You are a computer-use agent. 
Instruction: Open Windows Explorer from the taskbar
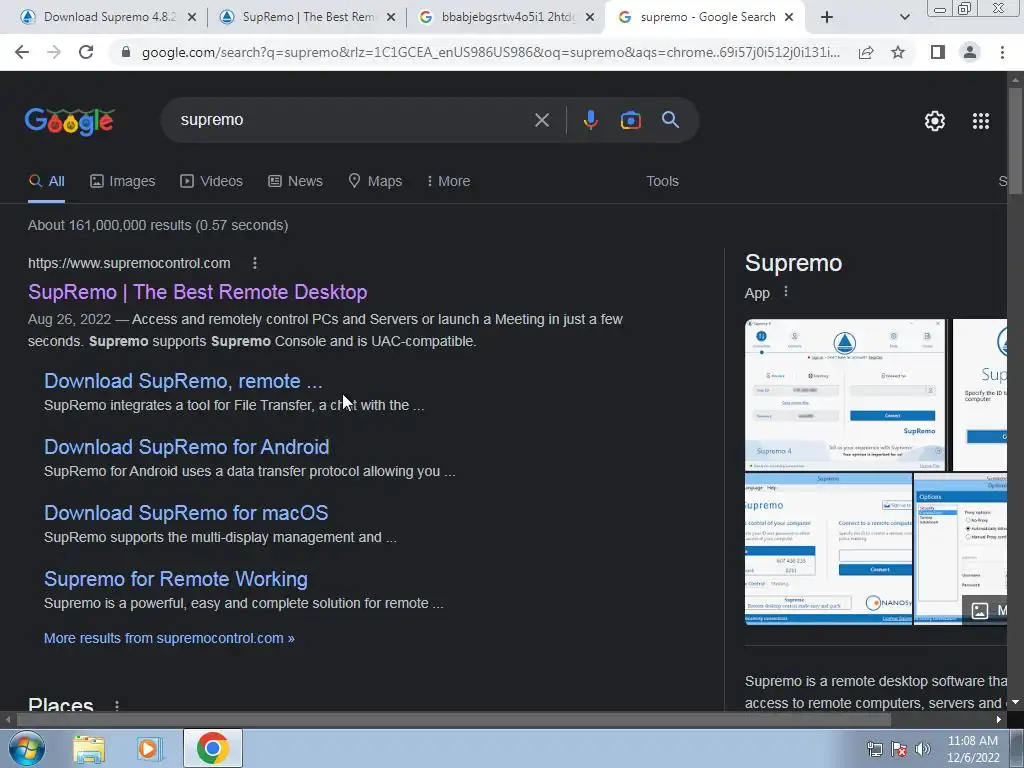coord(89,748)
